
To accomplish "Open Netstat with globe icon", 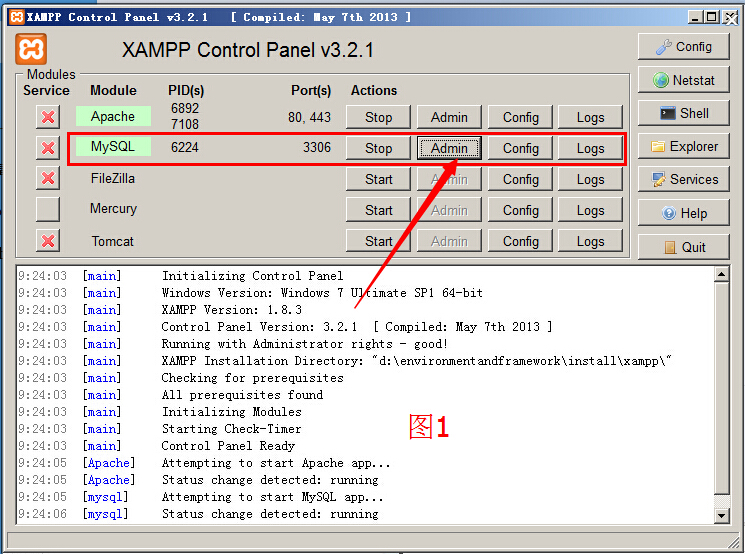I will [x=683, y=80].
